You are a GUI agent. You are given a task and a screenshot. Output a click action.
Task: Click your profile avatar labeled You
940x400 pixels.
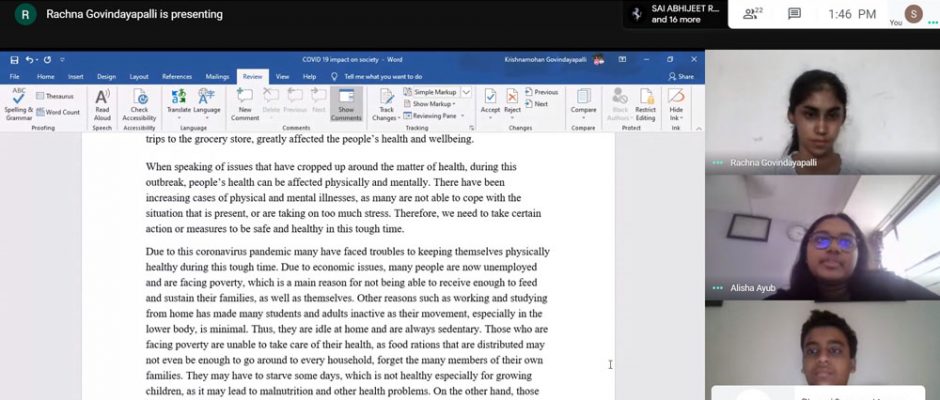point(914,13)
